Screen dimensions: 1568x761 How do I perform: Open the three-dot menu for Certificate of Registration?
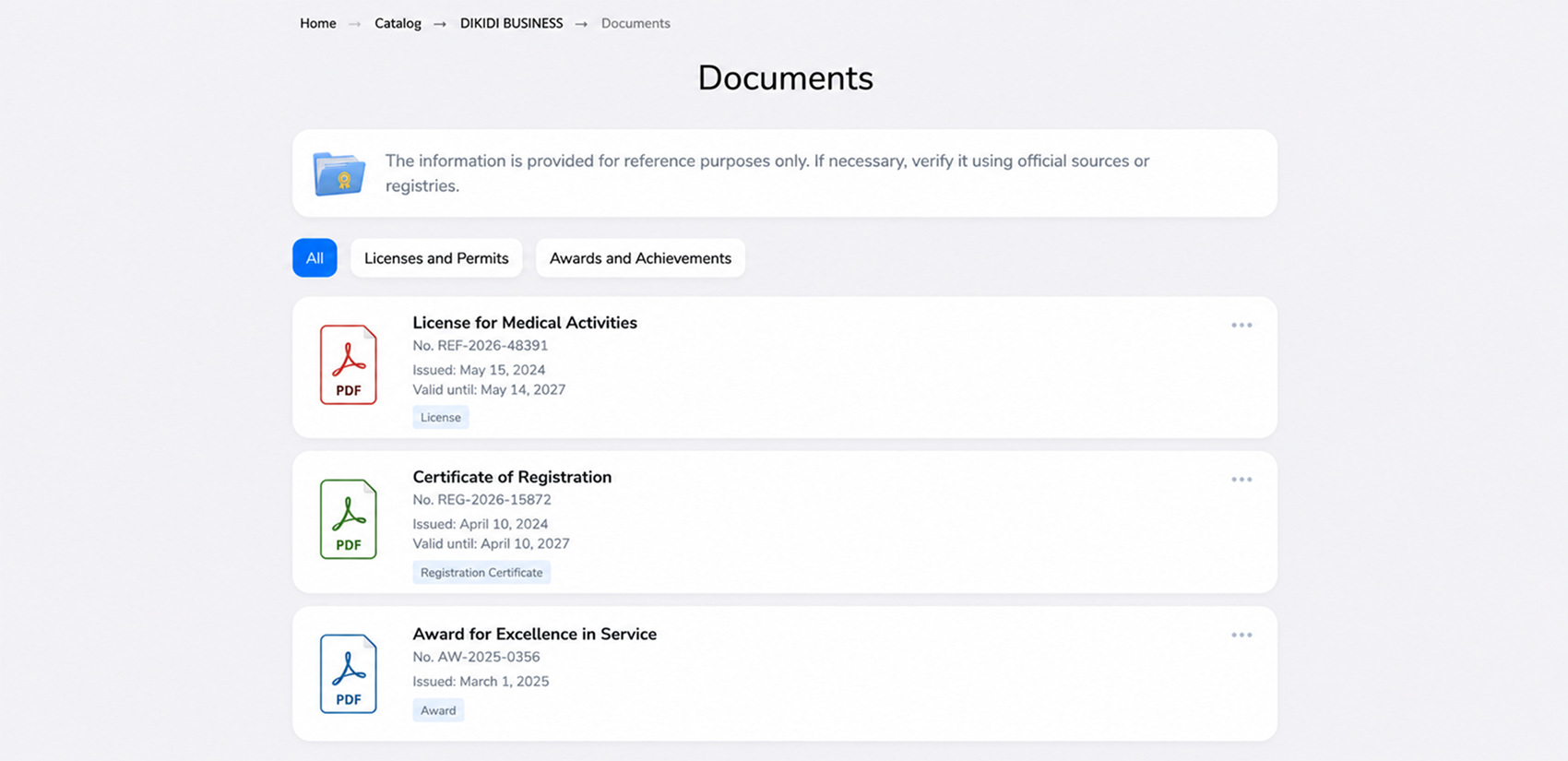click(x=1241, y=480)
